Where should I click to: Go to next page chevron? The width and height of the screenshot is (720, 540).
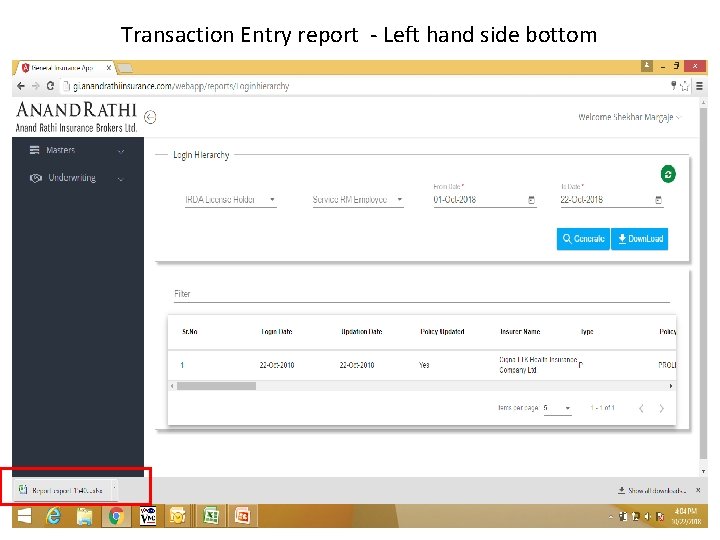click(x=661, y=409)
